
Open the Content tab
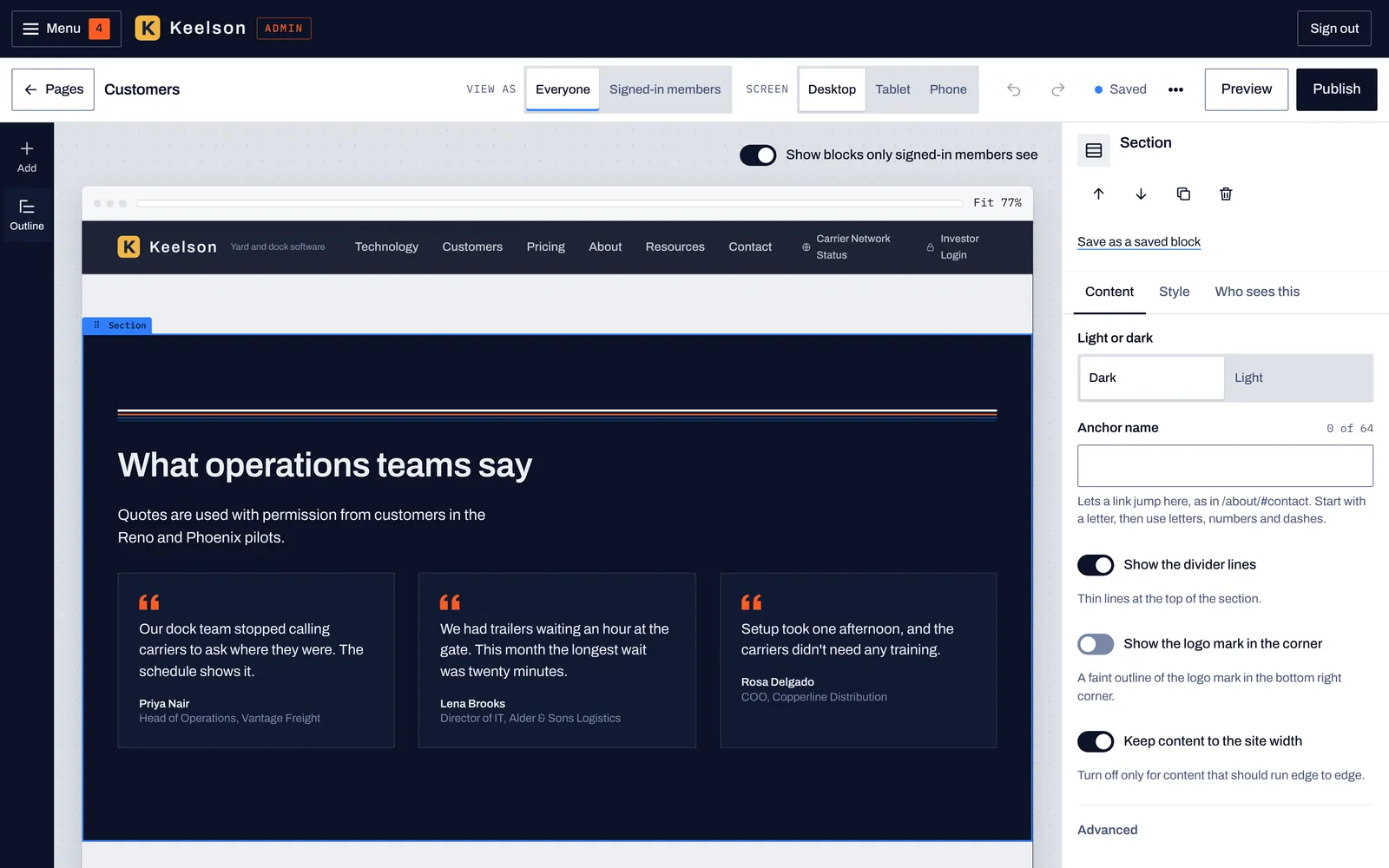pyautogui.click(x=1109, y=292)
